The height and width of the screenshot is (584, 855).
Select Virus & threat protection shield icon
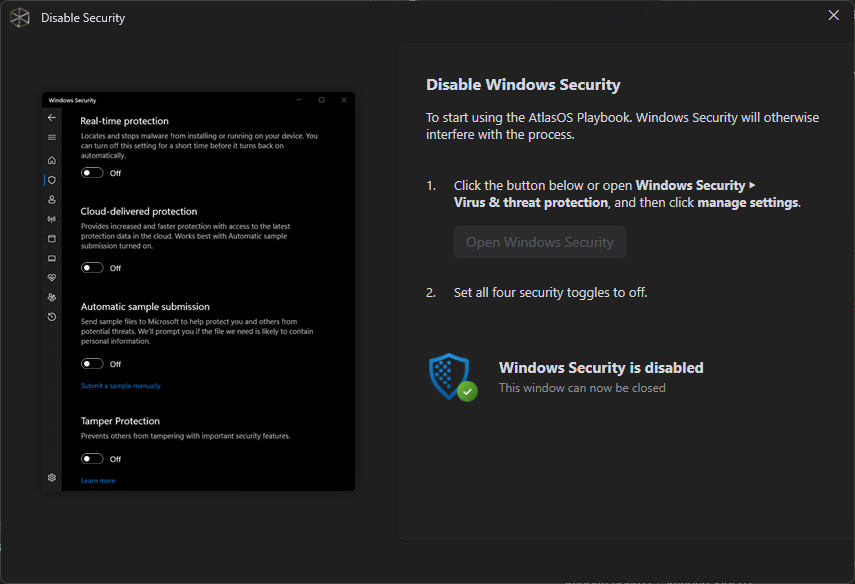[52, 180]
